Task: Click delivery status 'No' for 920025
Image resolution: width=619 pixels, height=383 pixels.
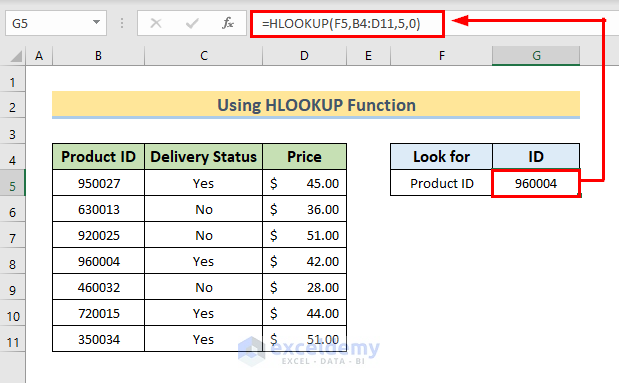Action: tap(204, 235)
